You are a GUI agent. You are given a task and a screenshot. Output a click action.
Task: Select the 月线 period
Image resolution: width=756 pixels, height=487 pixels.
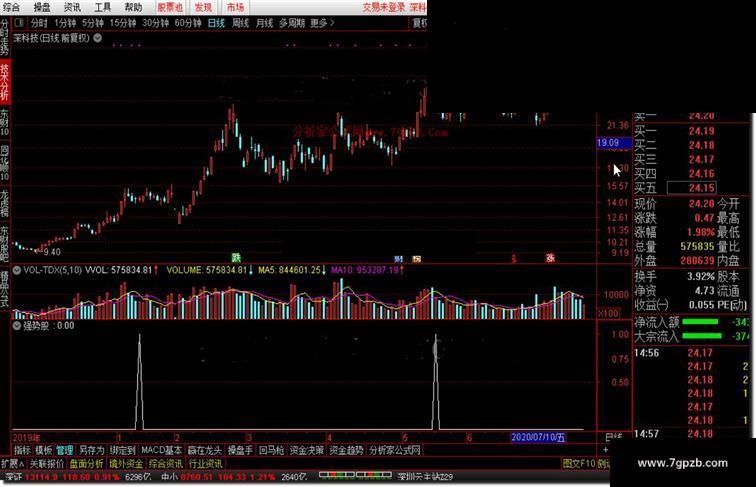[264, 23]
